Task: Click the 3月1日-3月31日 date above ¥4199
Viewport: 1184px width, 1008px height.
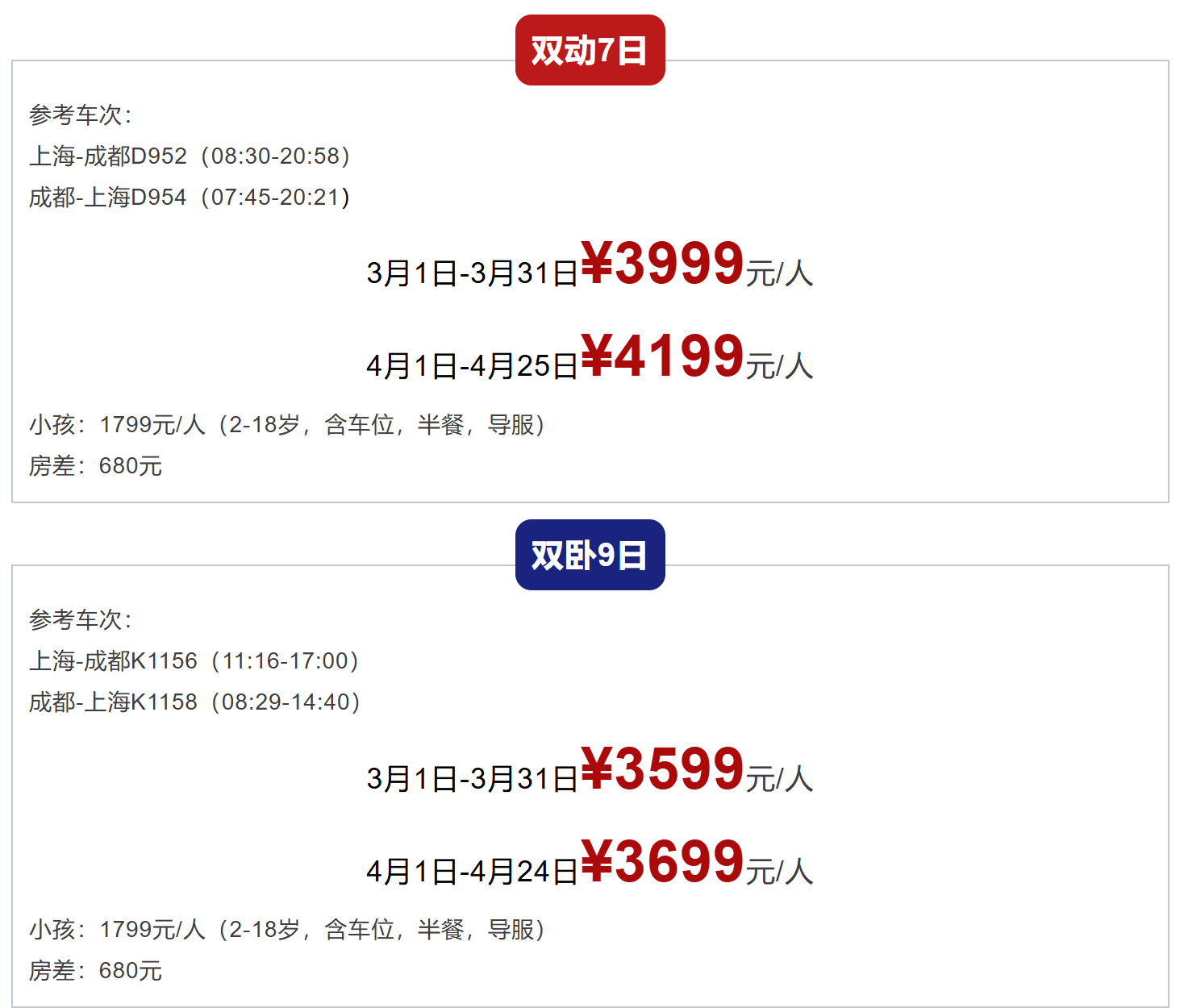Action: tap(472, 273)
